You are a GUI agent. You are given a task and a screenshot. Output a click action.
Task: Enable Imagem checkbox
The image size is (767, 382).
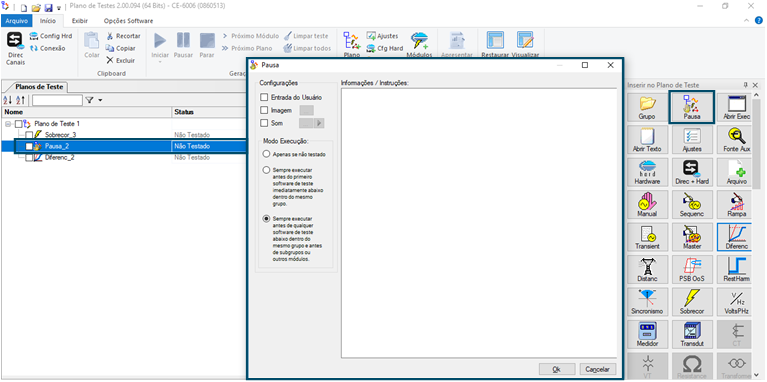[x=264, y=110]
